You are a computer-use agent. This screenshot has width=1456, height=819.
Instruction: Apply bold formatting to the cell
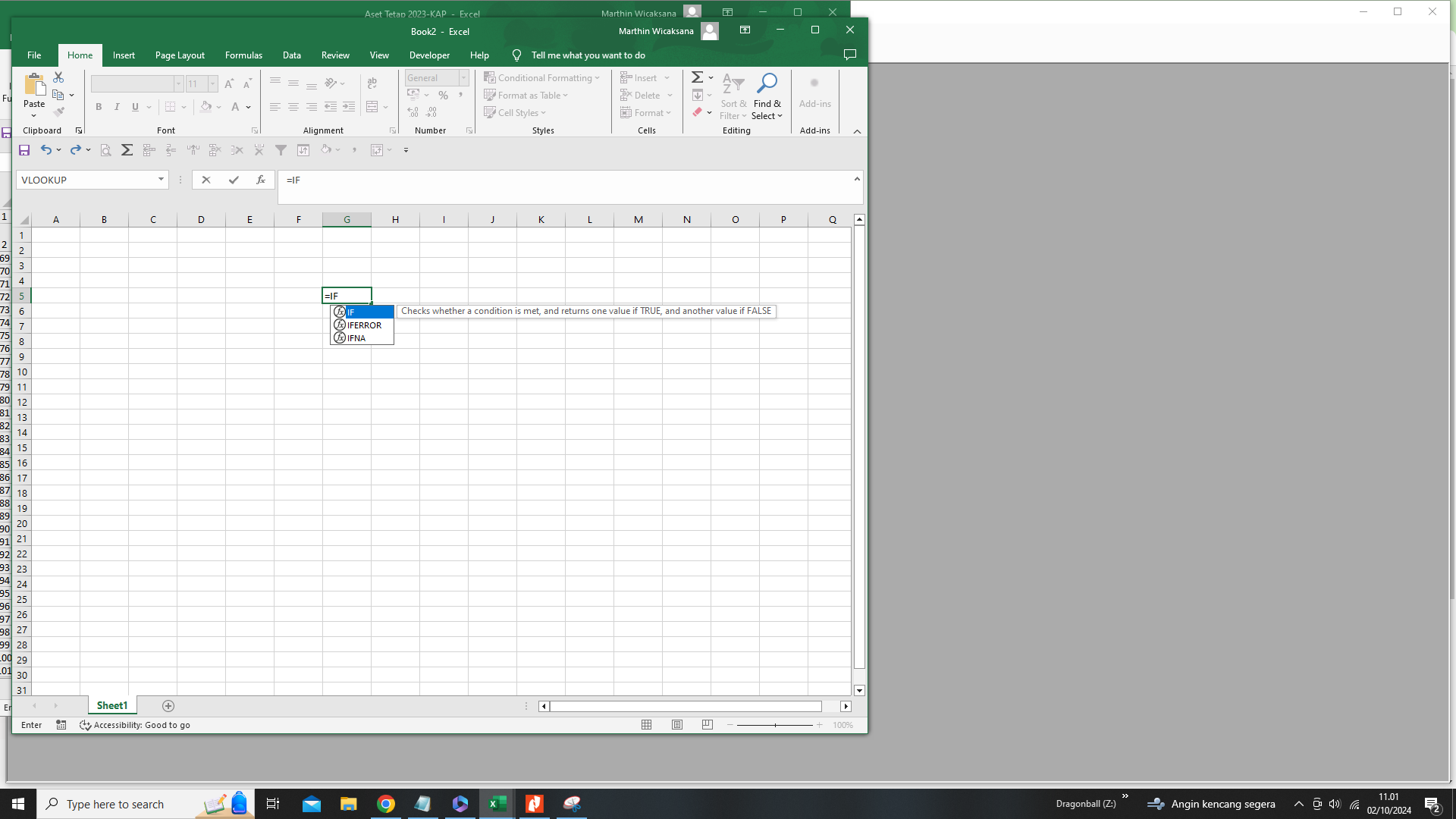click(x=99, y=107)
